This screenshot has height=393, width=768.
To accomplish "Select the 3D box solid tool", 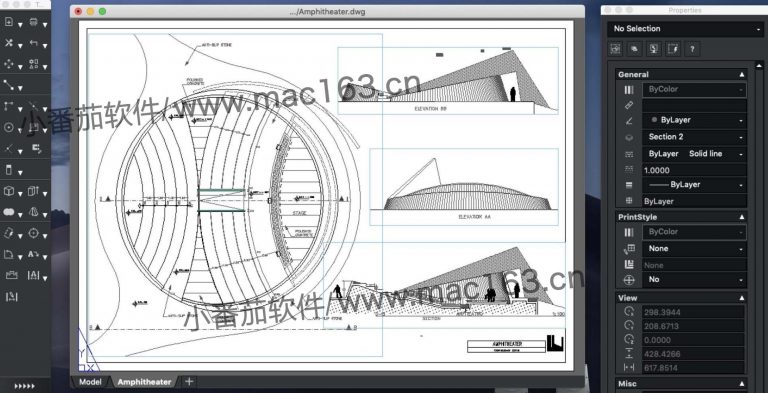I will pyautogui.click(x=8, y=191).
